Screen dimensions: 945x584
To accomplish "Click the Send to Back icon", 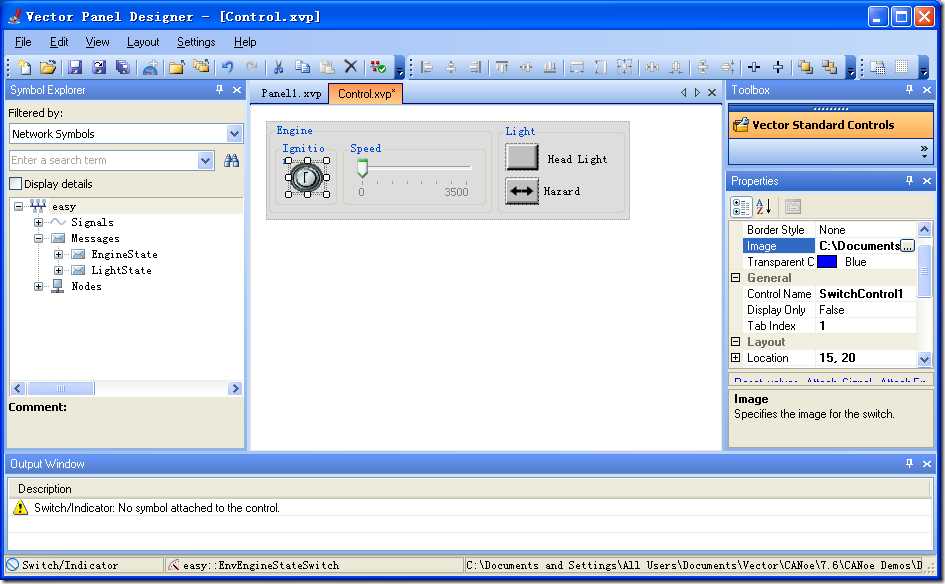I will point(830,67).
